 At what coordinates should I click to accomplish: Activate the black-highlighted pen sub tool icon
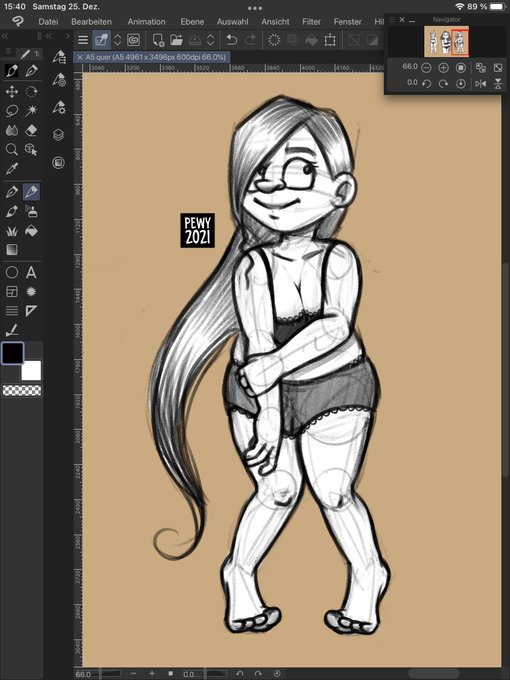coord(12,71)
